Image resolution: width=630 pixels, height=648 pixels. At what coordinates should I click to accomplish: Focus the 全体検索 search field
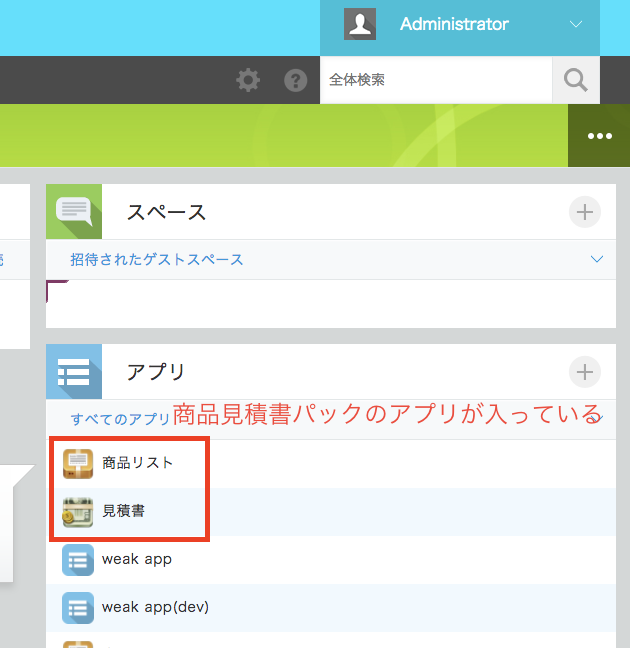pos(436,80)
